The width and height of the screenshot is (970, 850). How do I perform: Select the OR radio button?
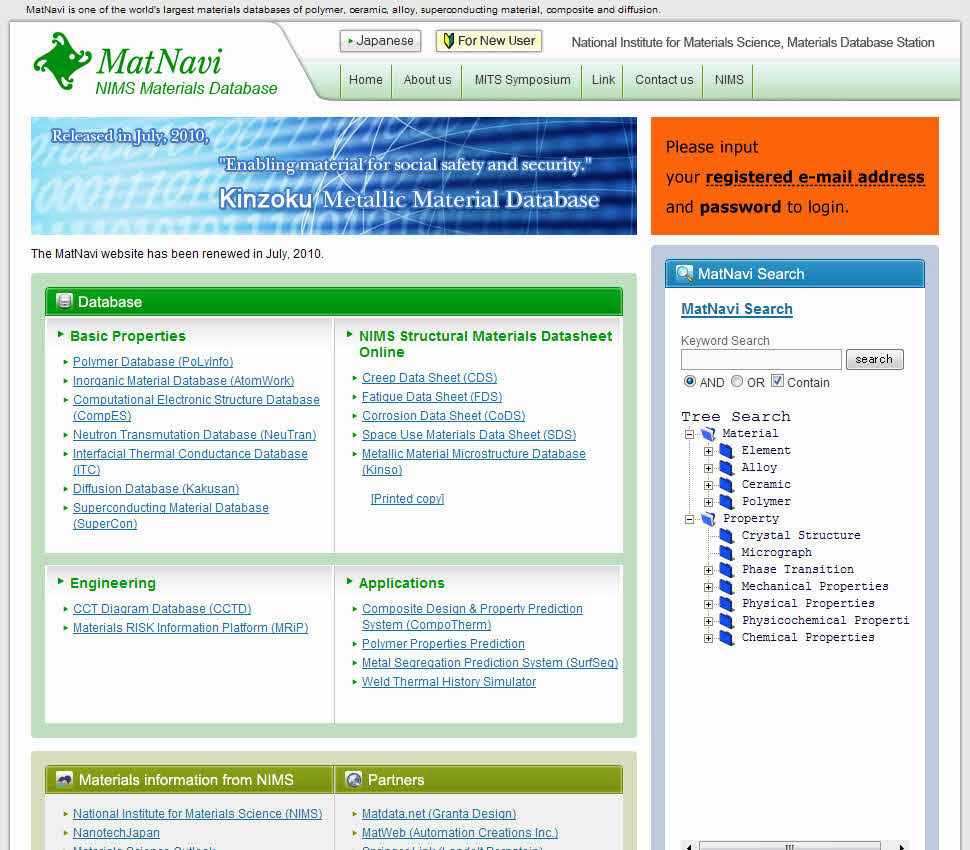tap(737, 382)
